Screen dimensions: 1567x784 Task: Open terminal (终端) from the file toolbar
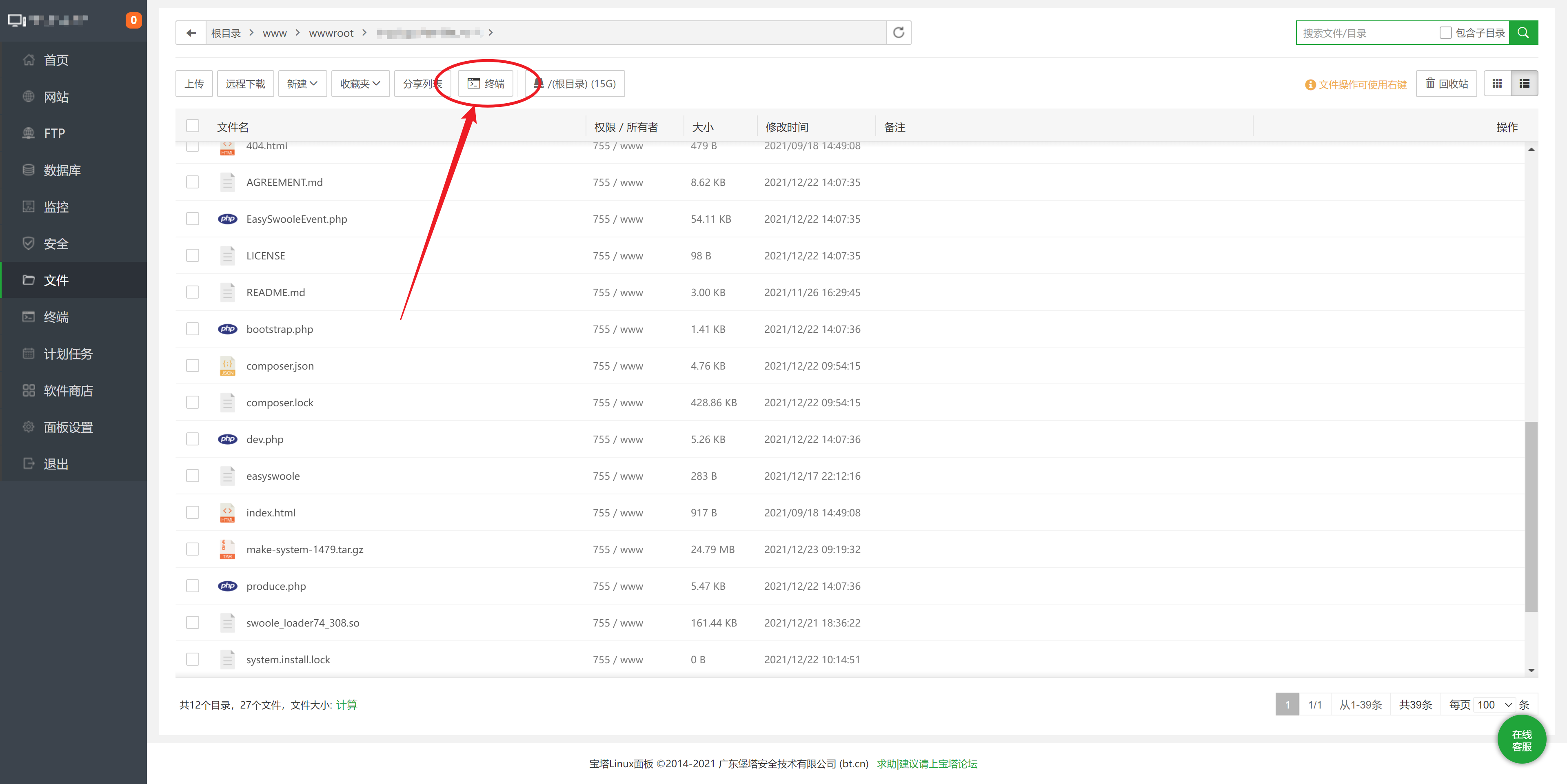point(486,83)
